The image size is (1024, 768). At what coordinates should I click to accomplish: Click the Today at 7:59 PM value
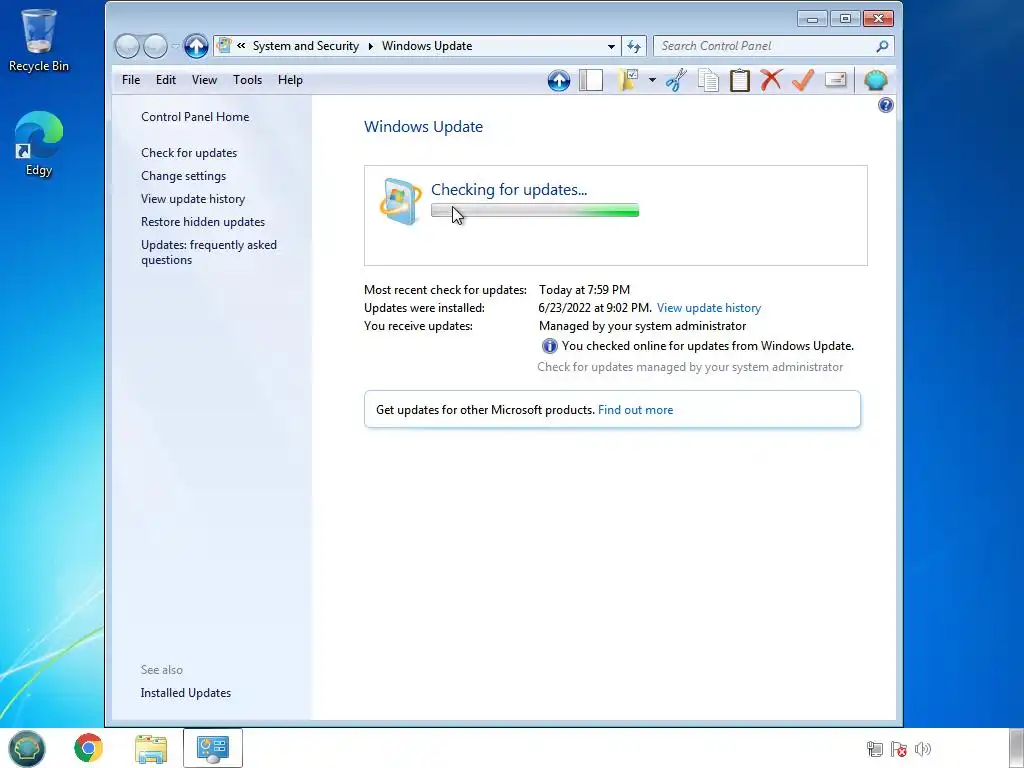tap(584, 289)
